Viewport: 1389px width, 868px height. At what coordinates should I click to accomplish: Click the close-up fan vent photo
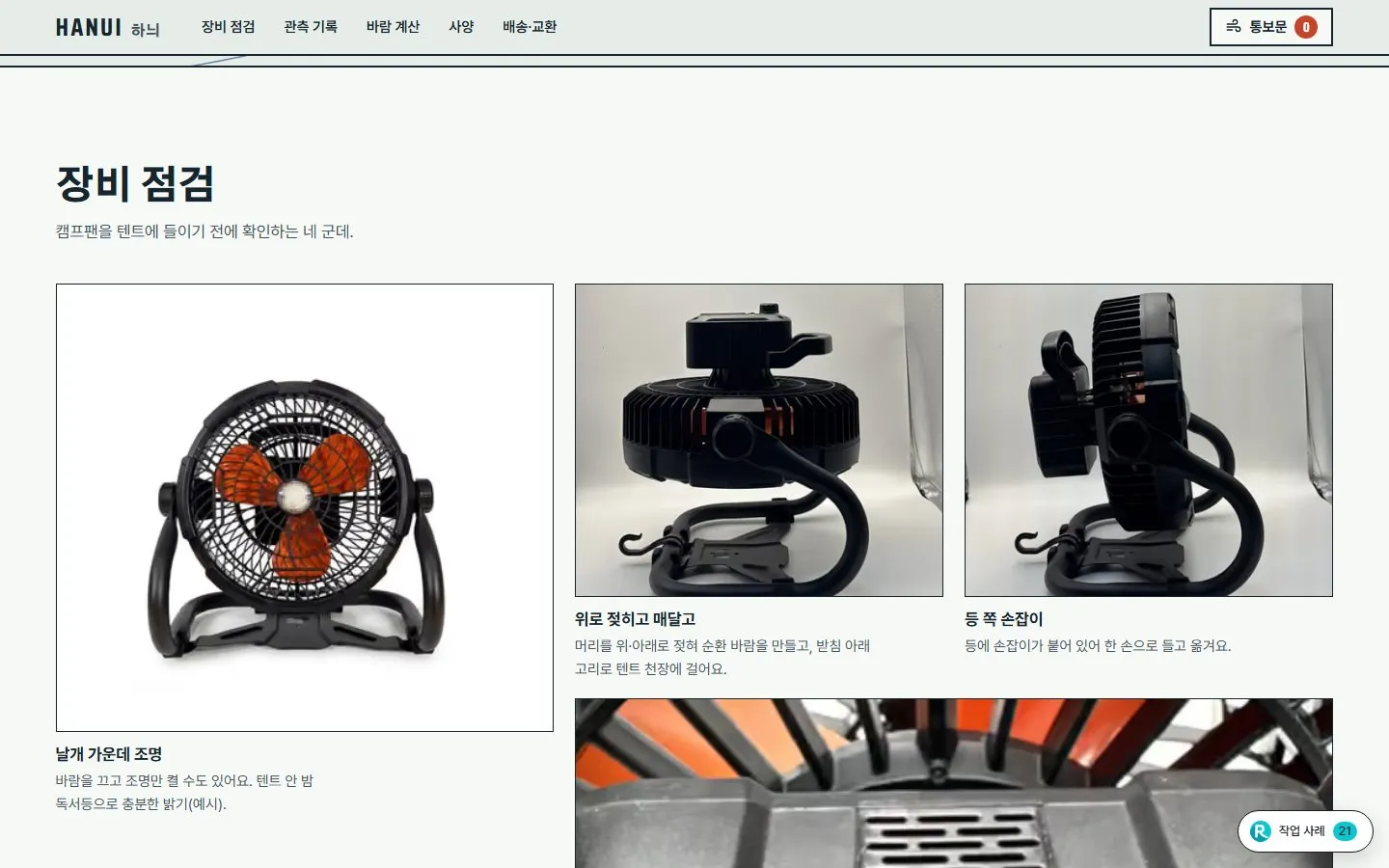coord(954,783)
